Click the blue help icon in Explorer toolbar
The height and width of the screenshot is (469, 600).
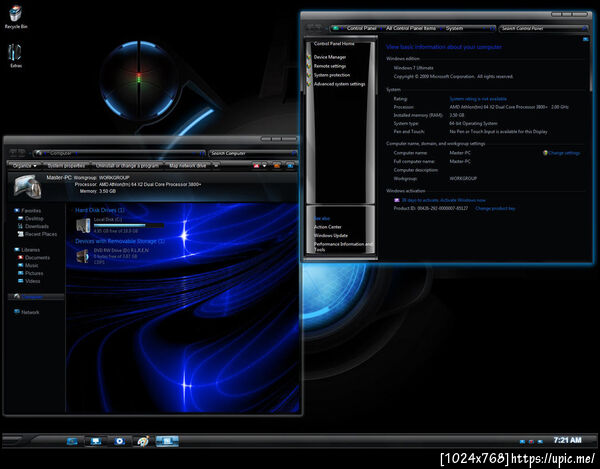(x=290, y=166)
